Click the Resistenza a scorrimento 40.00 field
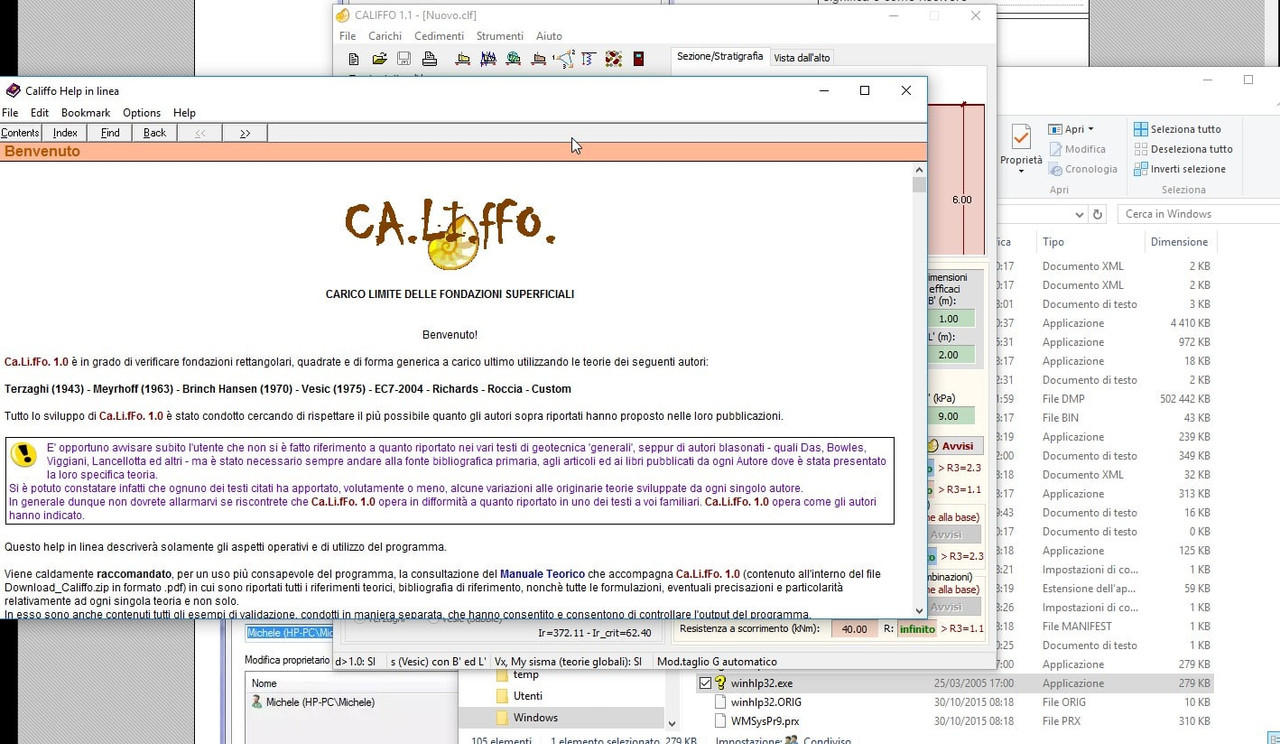Image resolution: width=1280 pixels, height=744 pixels. 854,629
